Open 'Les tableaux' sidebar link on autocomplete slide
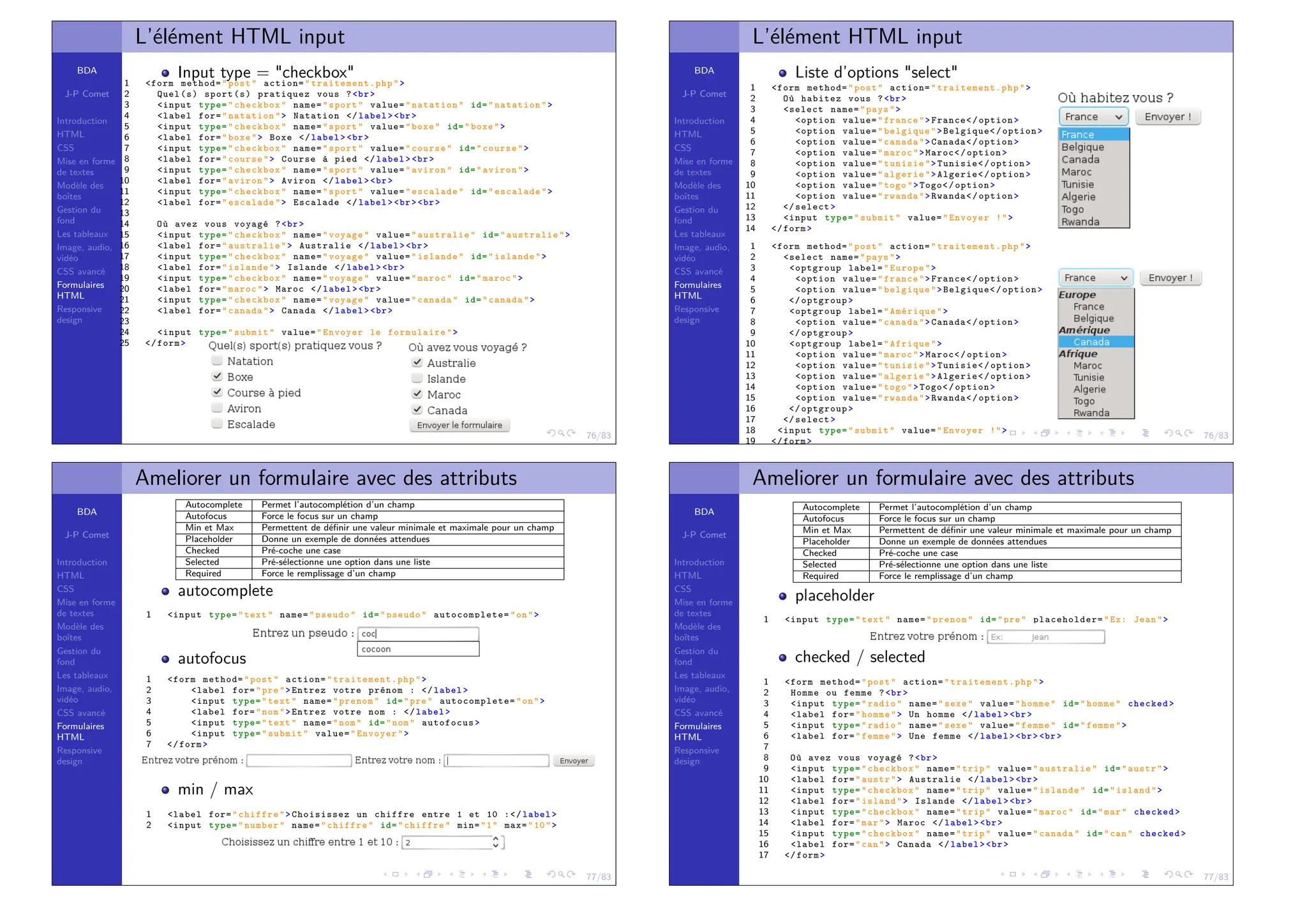This screenshot has height=924, width=1307. click(x=82, y=675)
